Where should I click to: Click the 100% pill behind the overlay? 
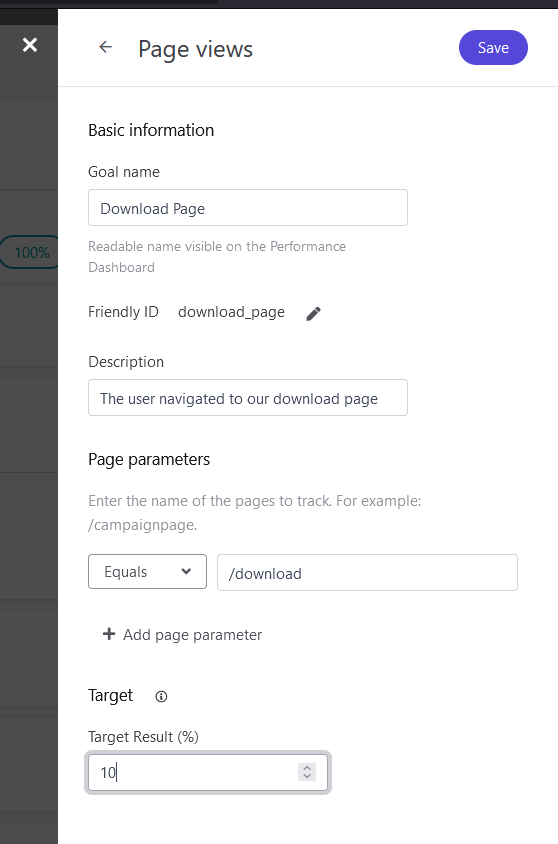tap(29, 252)
